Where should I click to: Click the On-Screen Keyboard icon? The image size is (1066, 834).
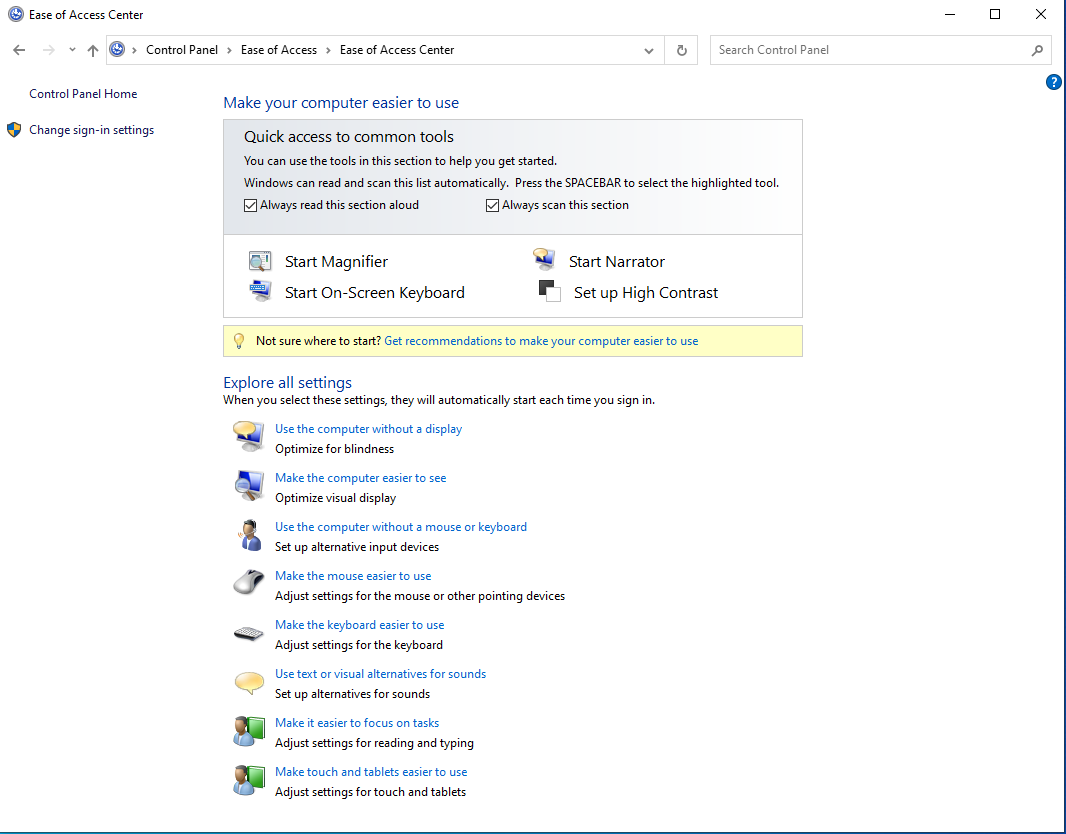260,291
